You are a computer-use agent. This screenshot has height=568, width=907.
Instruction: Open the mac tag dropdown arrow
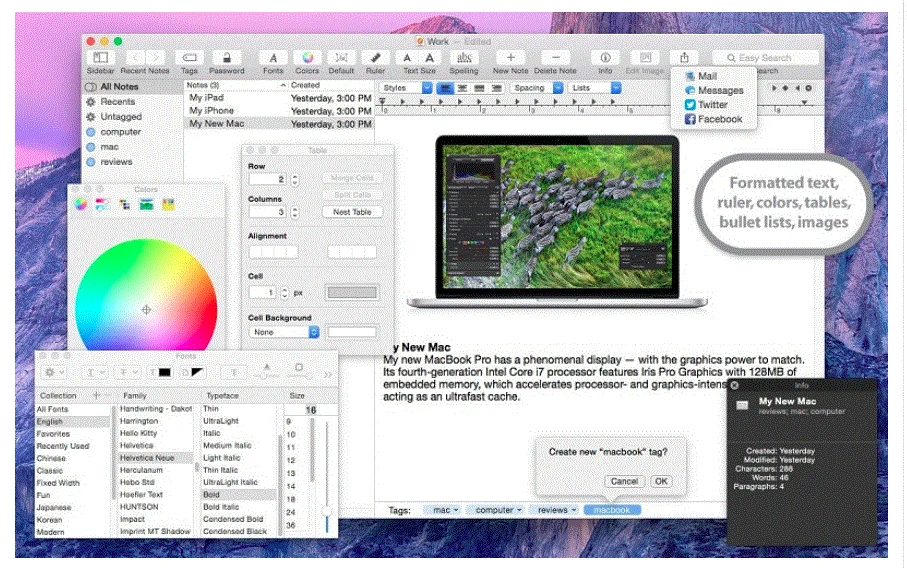[x=456, y=510]
